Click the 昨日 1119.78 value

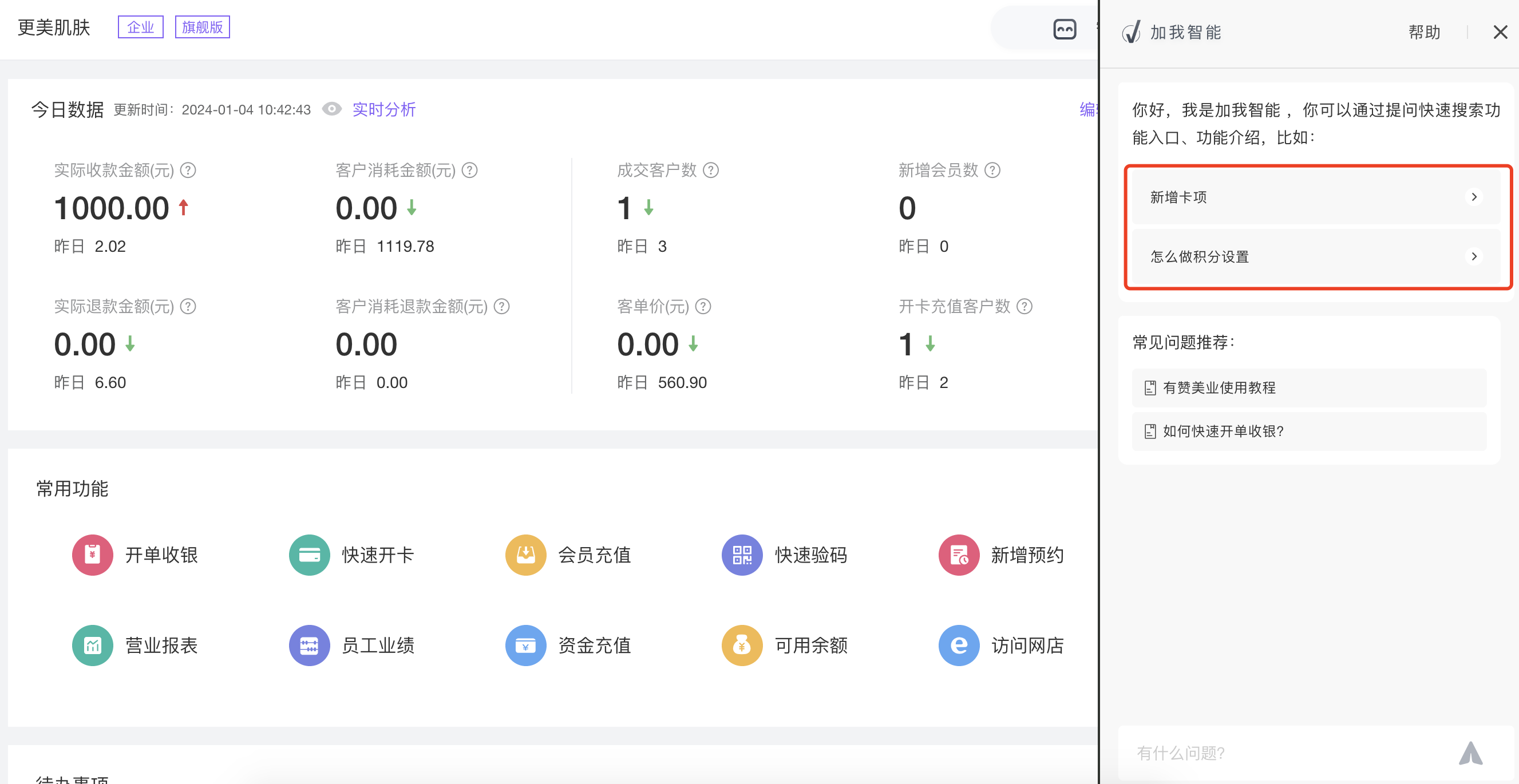pyautogui.click(x=385, y=247)
